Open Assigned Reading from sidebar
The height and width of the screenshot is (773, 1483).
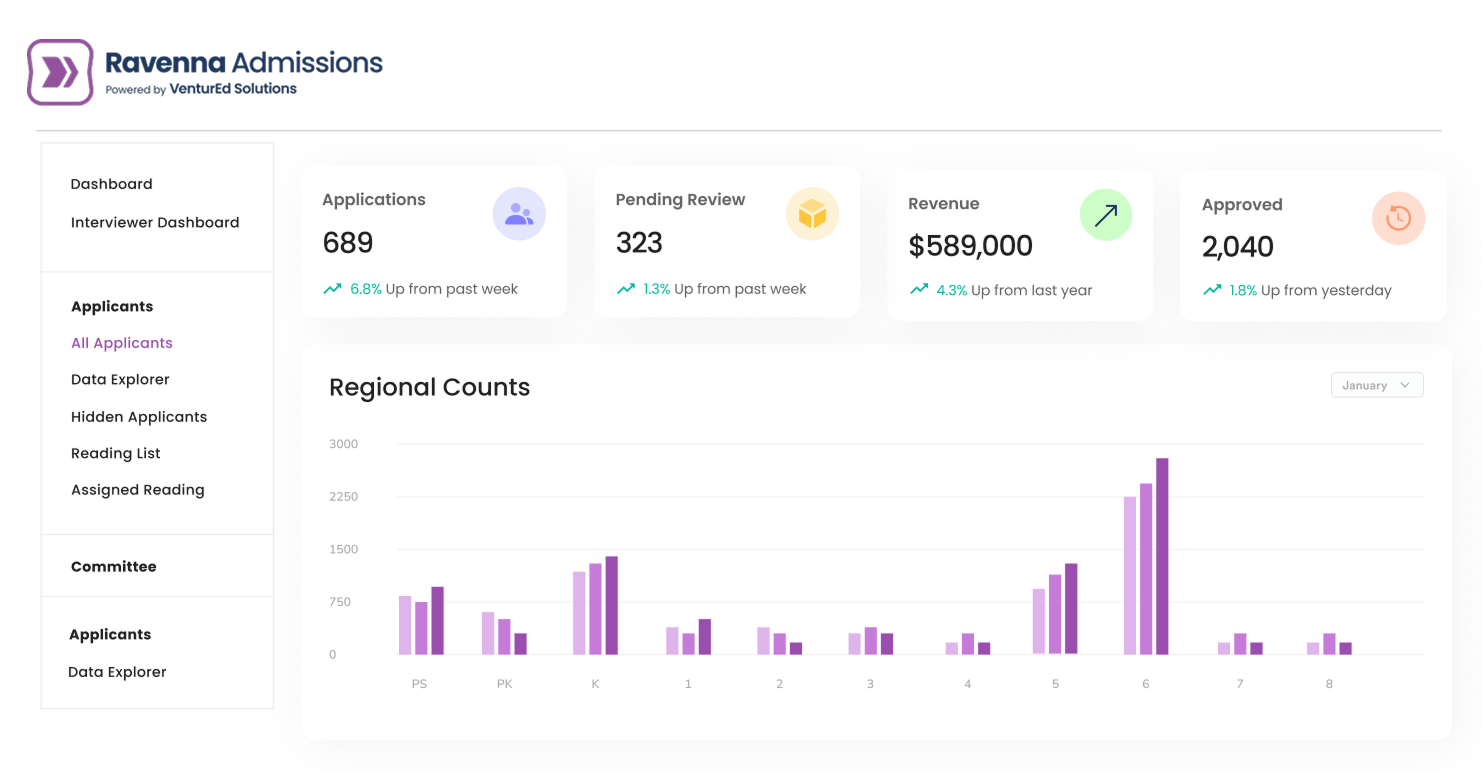[x=138, y=490]
